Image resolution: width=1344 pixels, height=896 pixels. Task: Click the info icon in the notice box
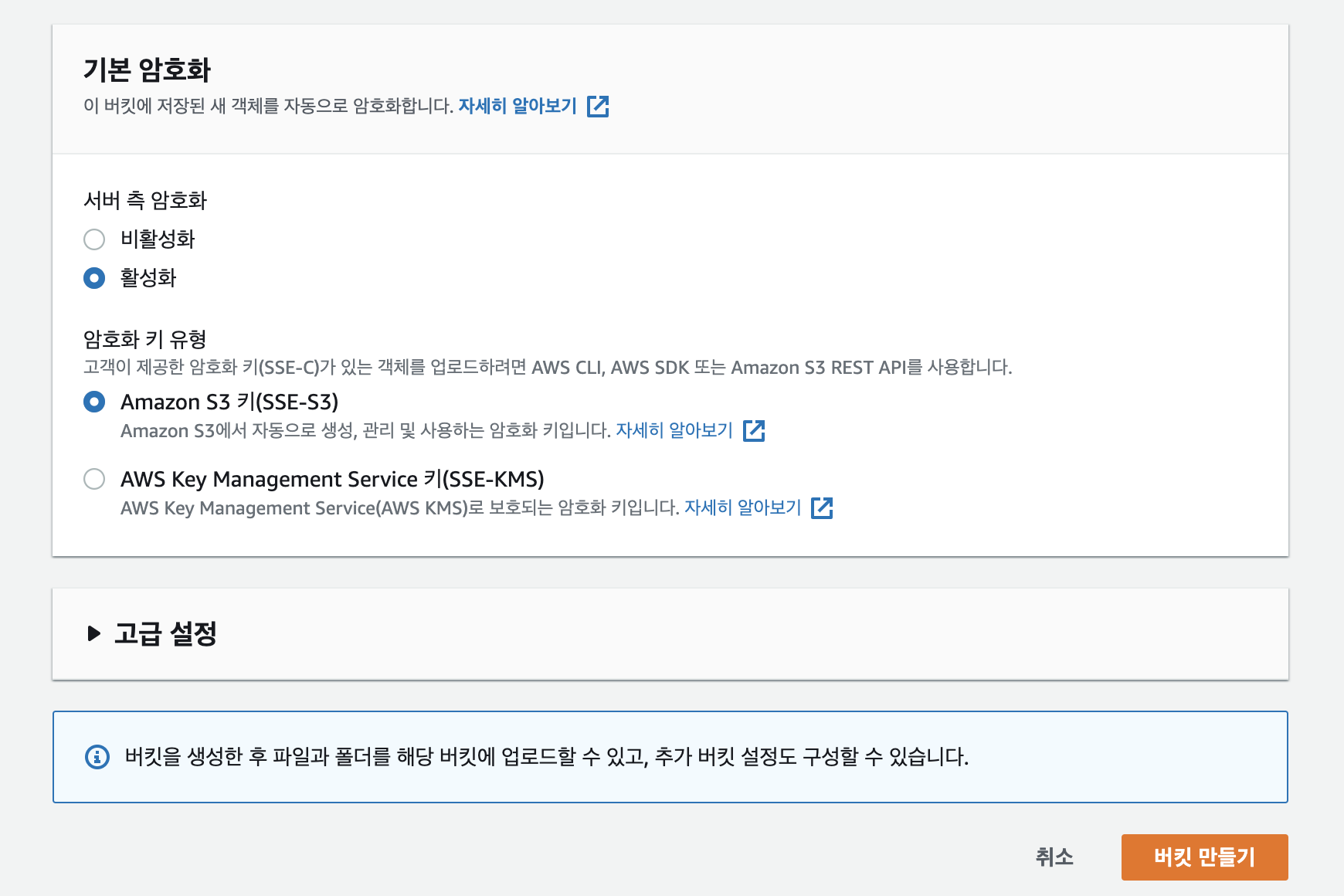97,757
